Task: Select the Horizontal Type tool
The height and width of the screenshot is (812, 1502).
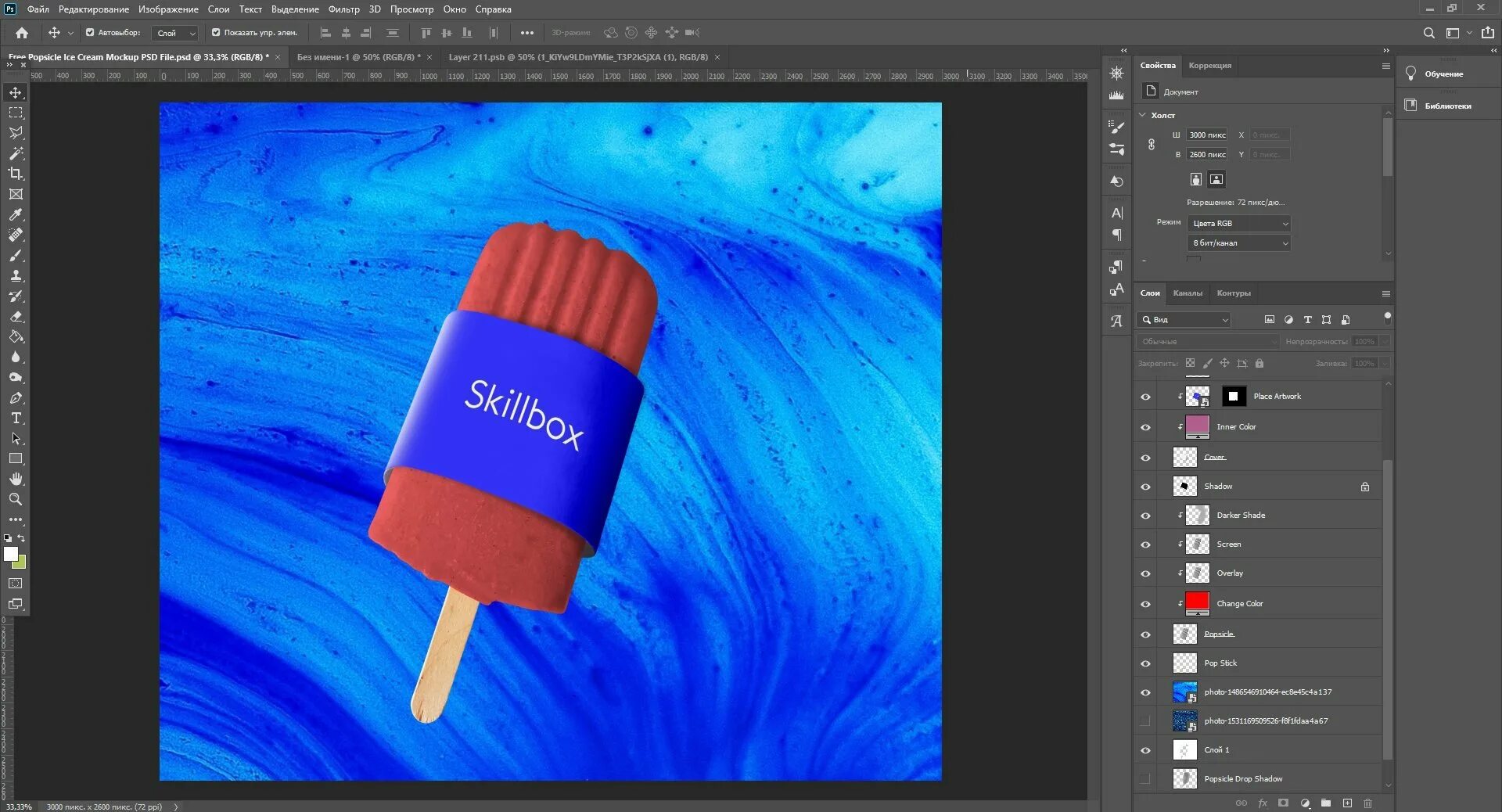Action: 16,418
